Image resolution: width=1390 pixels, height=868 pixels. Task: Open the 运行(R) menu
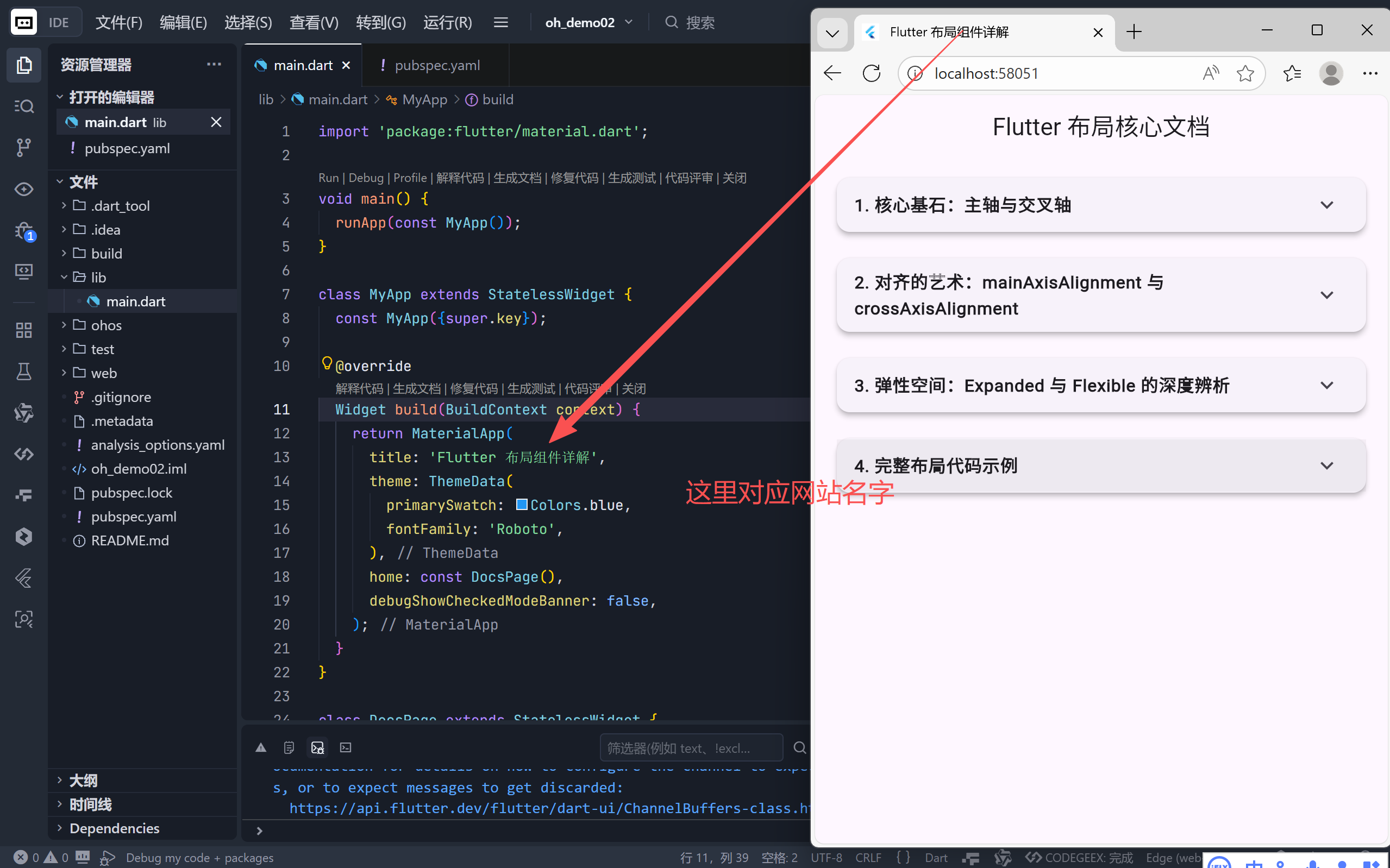tap(447, 22)
